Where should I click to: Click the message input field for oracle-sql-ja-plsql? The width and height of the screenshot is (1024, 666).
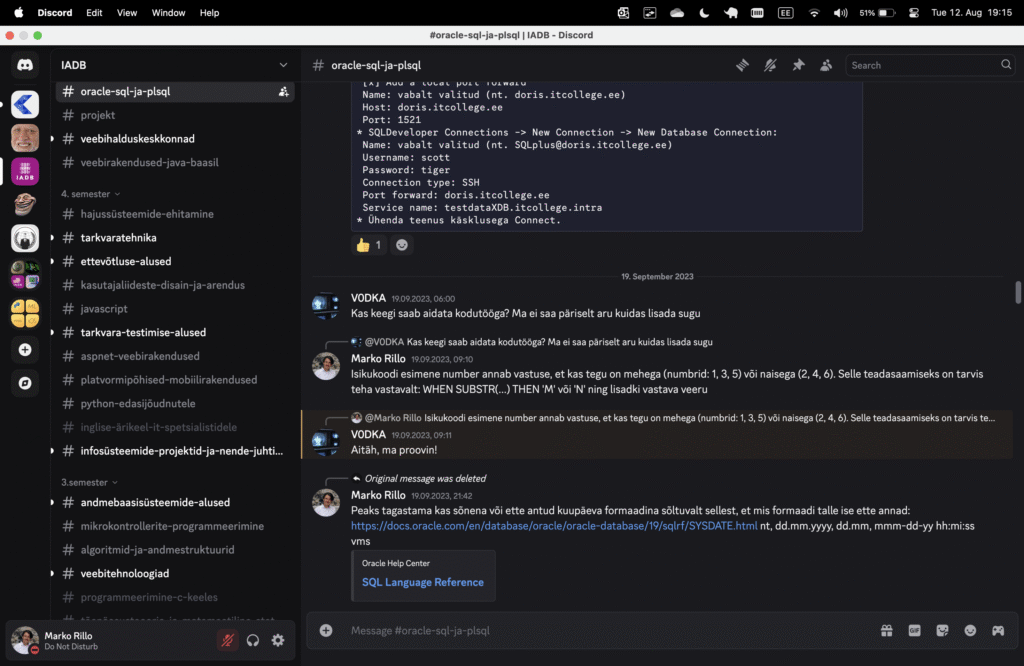500,630
